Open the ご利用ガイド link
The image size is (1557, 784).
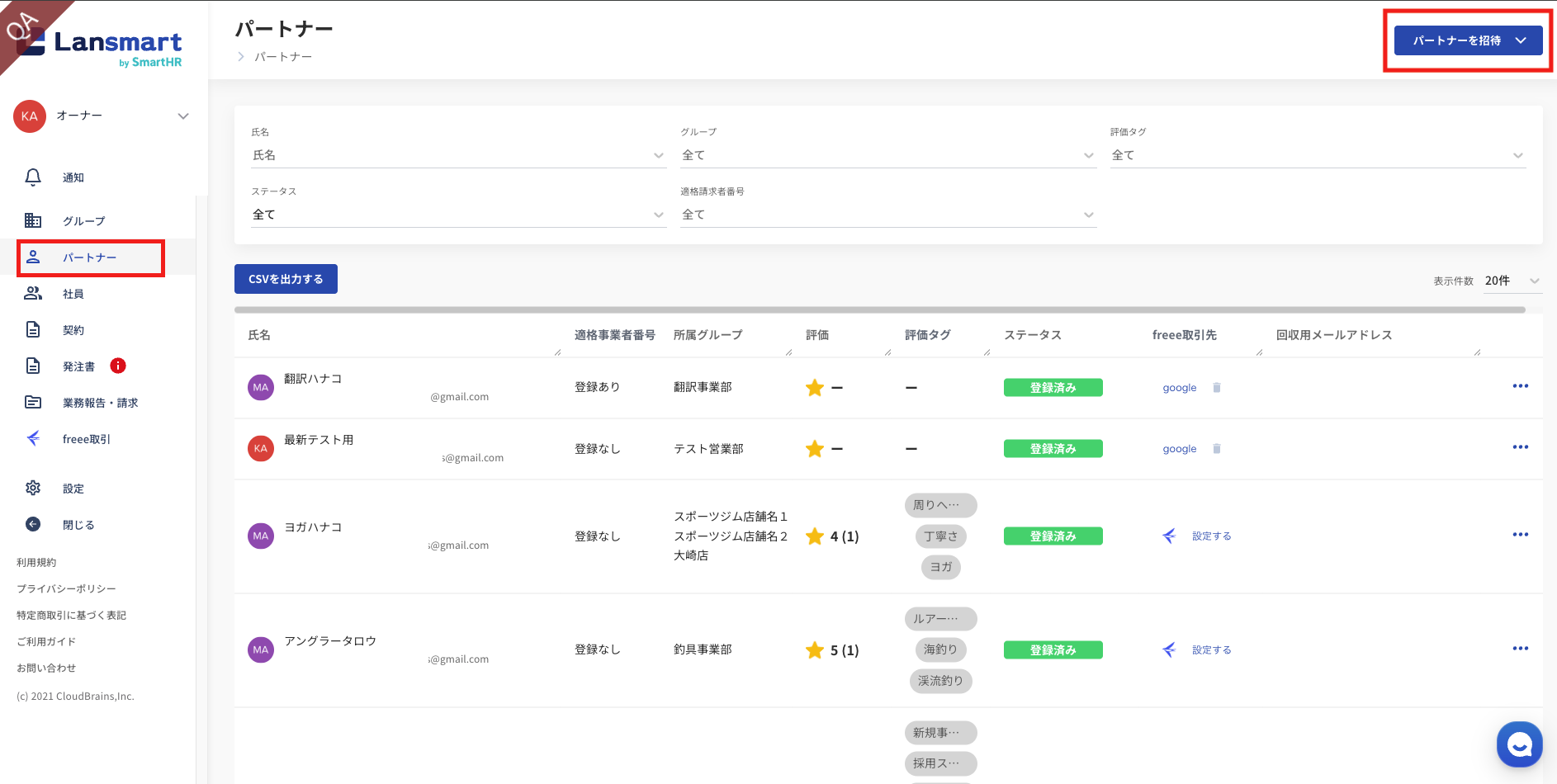click(x=46, y=641)
